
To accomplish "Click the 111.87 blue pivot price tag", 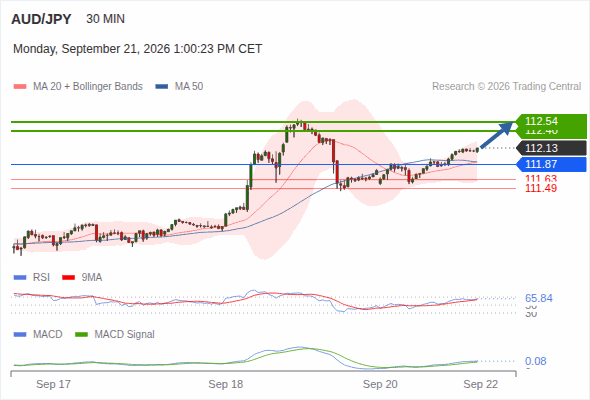I will coord(551,164).
